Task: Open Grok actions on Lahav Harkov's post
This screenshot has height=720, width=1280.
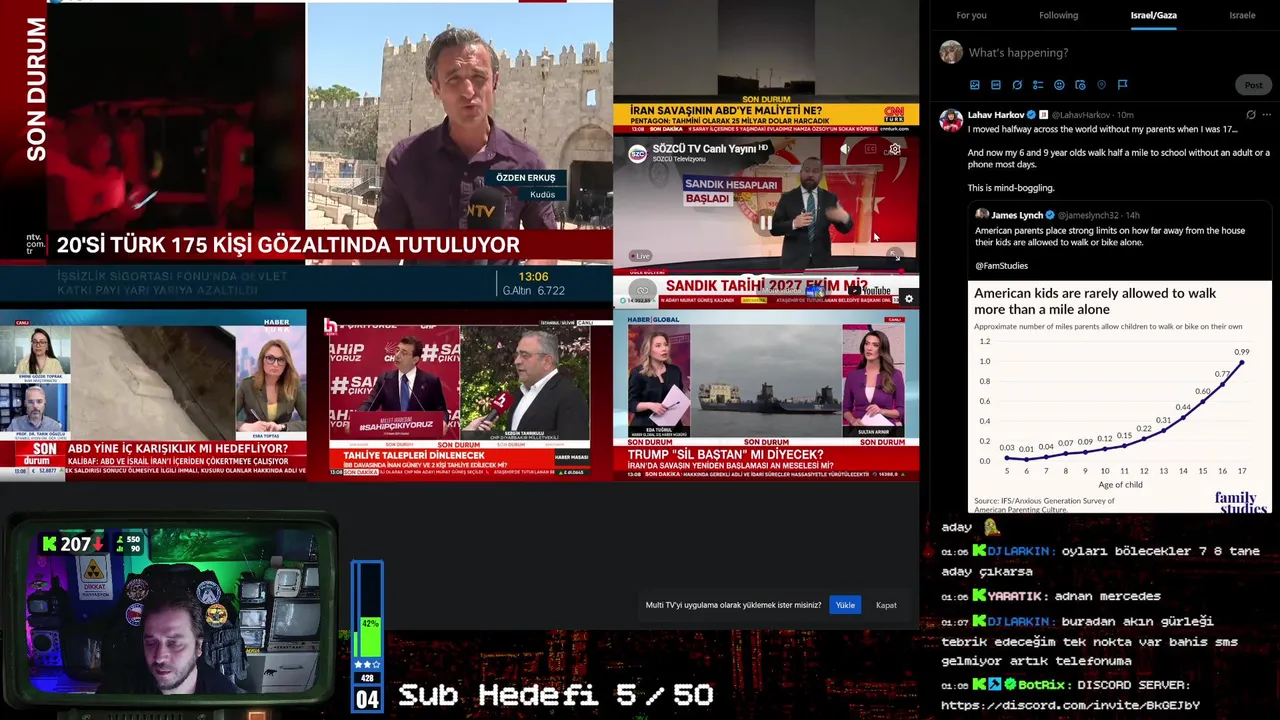Action: (1251, 115)
